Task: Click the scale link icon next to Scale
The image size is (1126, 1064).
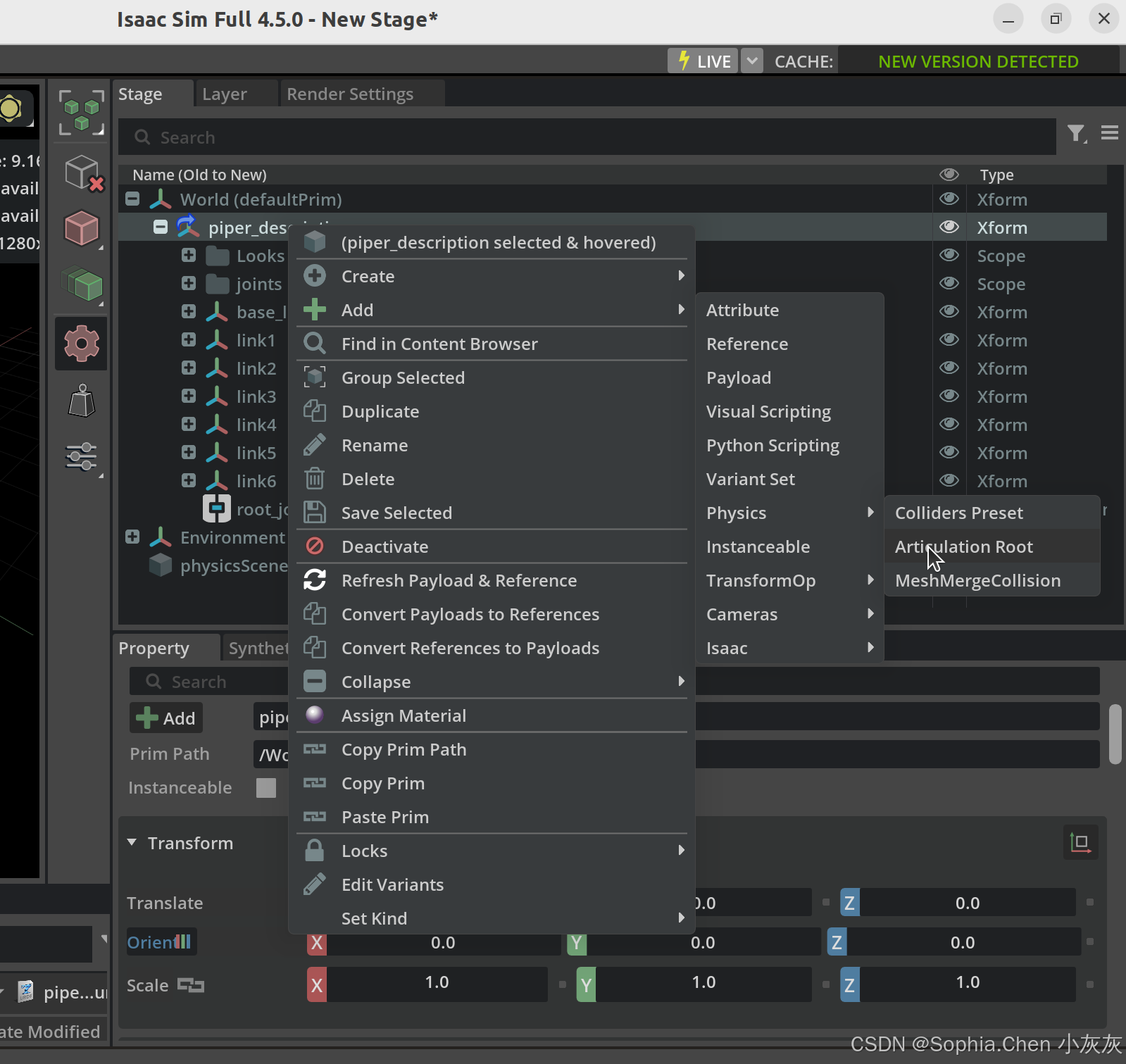Action: tap(191, 985)
